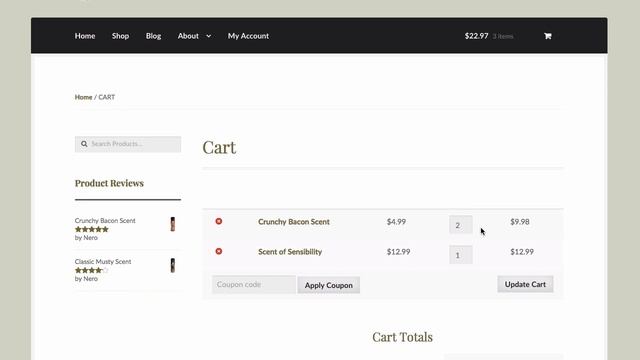Click the $9.98 line total
This screenshot has height=360, width=640.
tap(520, 222)
